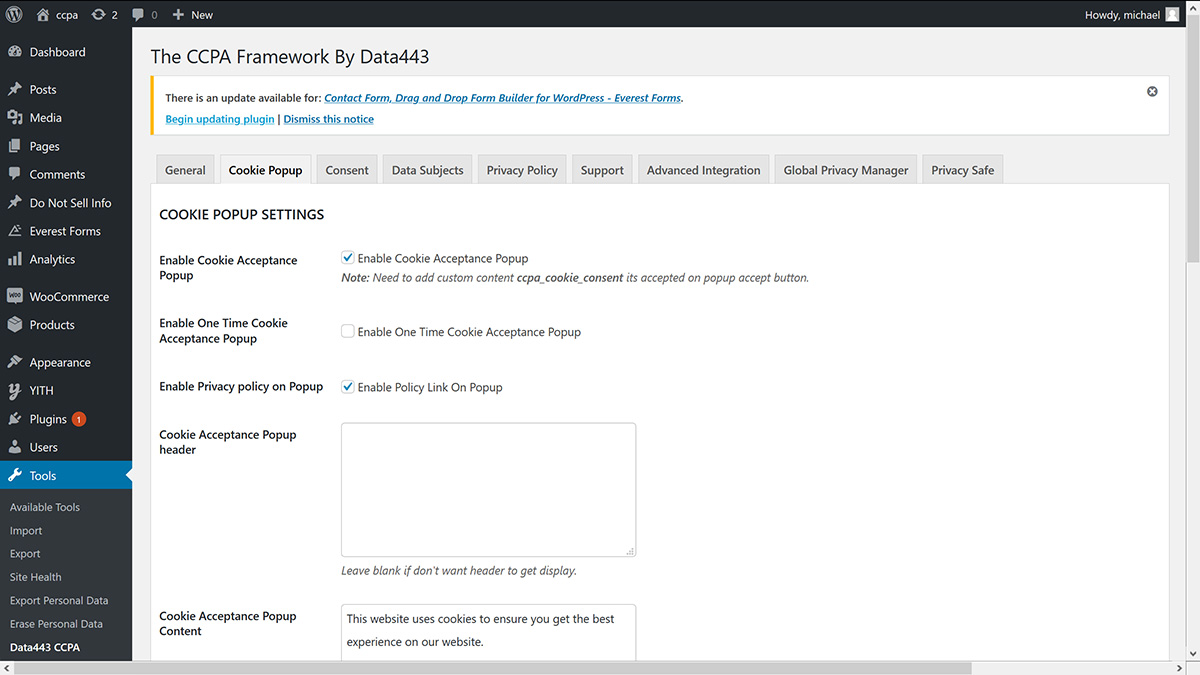Open the Analytics sidebar menu
1200x675 pixels.
click(x=52, y=259)
